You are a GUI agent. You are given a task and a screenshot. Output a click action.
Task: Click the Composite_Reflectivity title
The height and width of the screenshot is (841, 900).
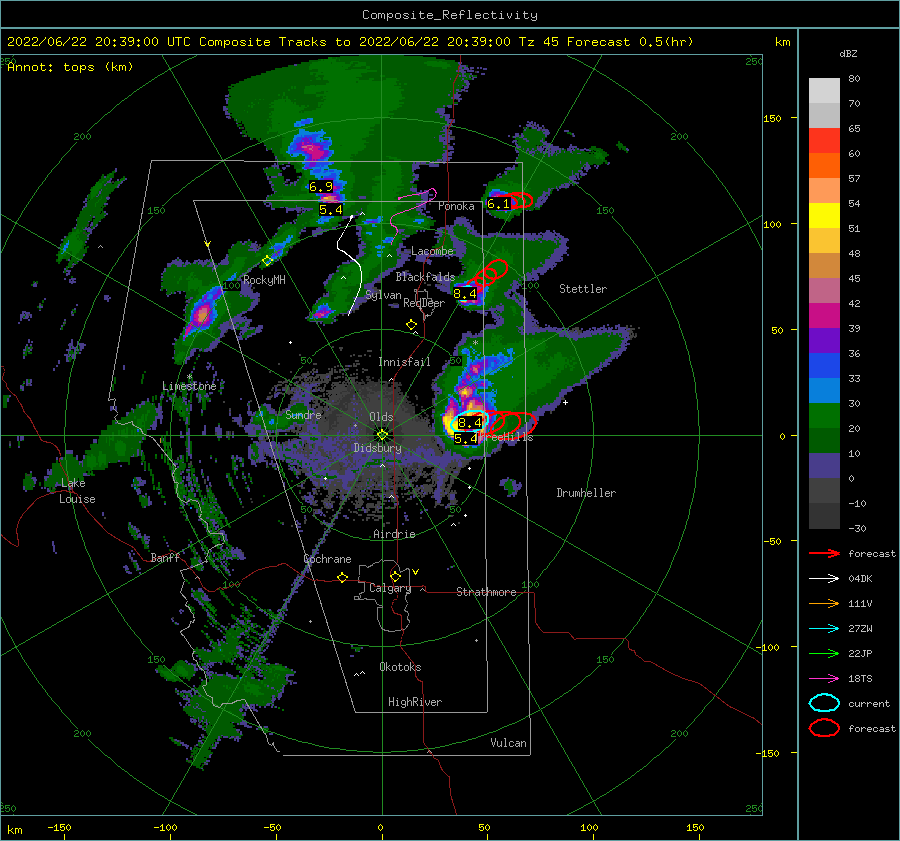450,15
